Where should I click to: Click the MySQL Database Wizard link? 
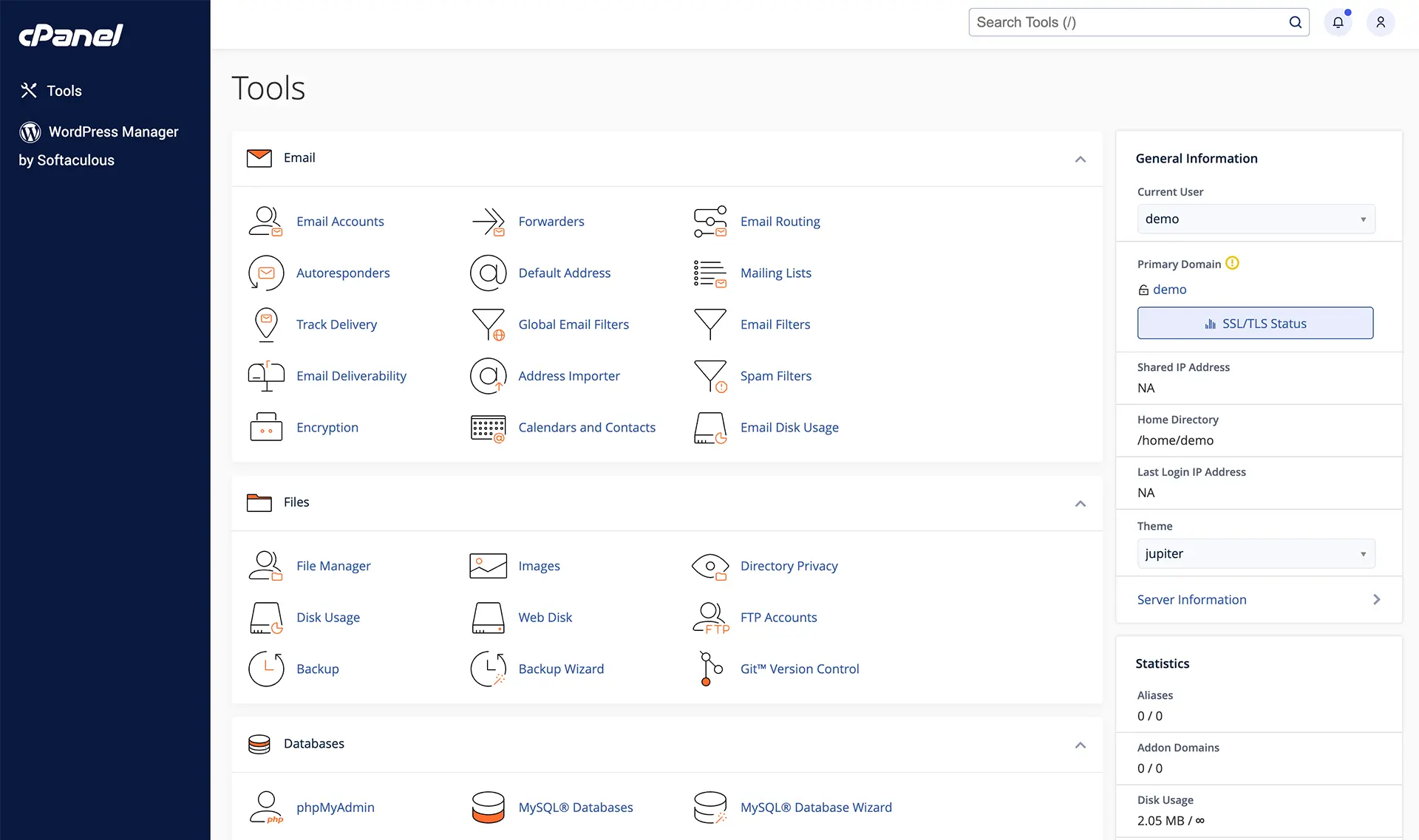coord(816,807)
